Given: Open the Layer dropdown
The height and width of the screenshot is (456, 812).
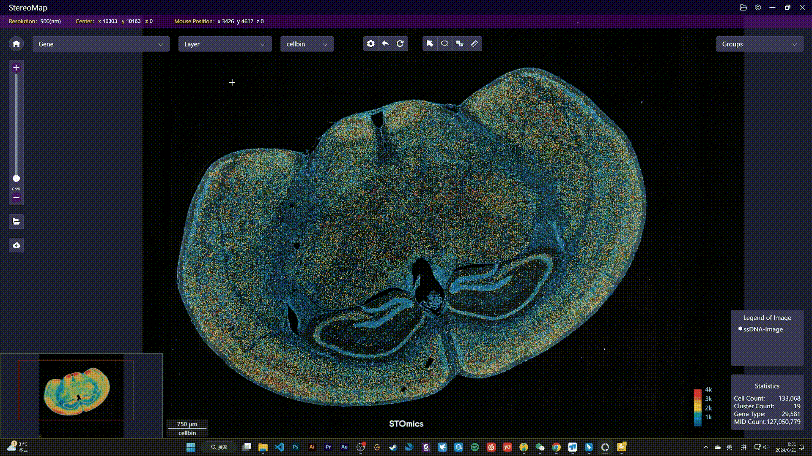Looking at the screenshot, I should point(225,44).
